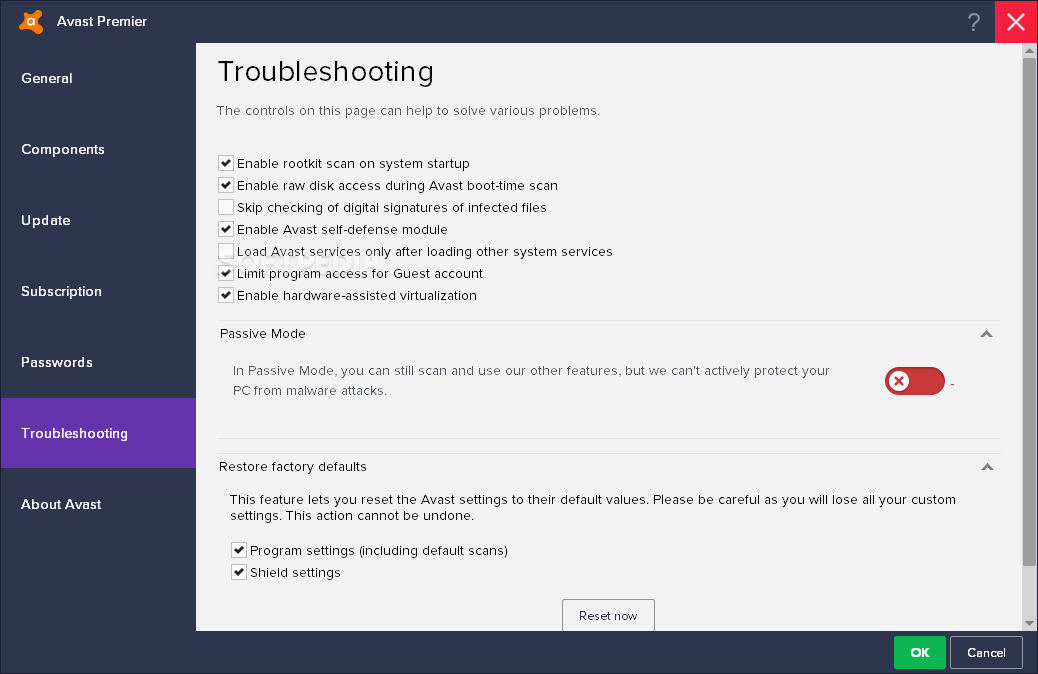Click the Cancel button
This screenshot has width=1038, height=674.
pyautogui.click(x=986, y=652)
